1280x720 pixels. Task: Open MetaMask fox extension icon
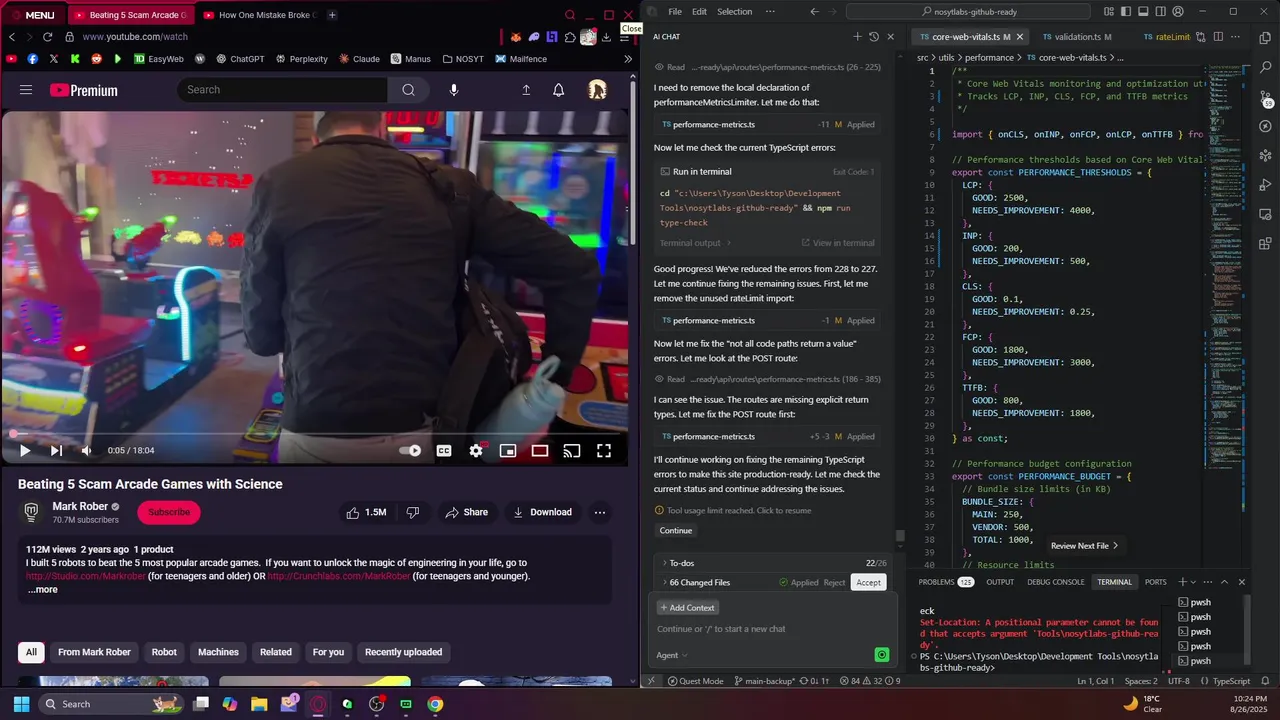point(516,37)
